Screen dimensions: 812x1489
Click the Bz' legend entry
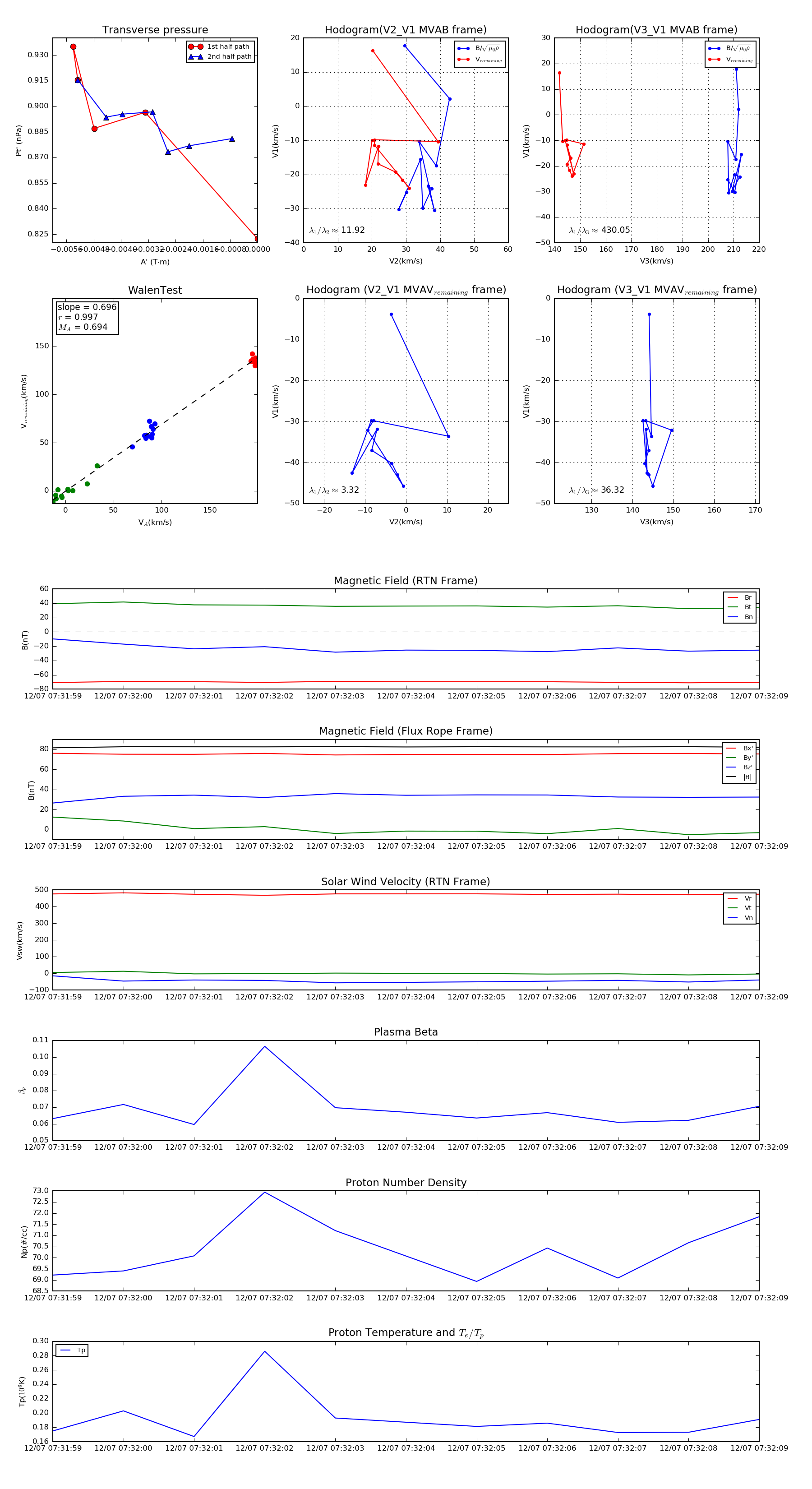click(x=739, y=768)
